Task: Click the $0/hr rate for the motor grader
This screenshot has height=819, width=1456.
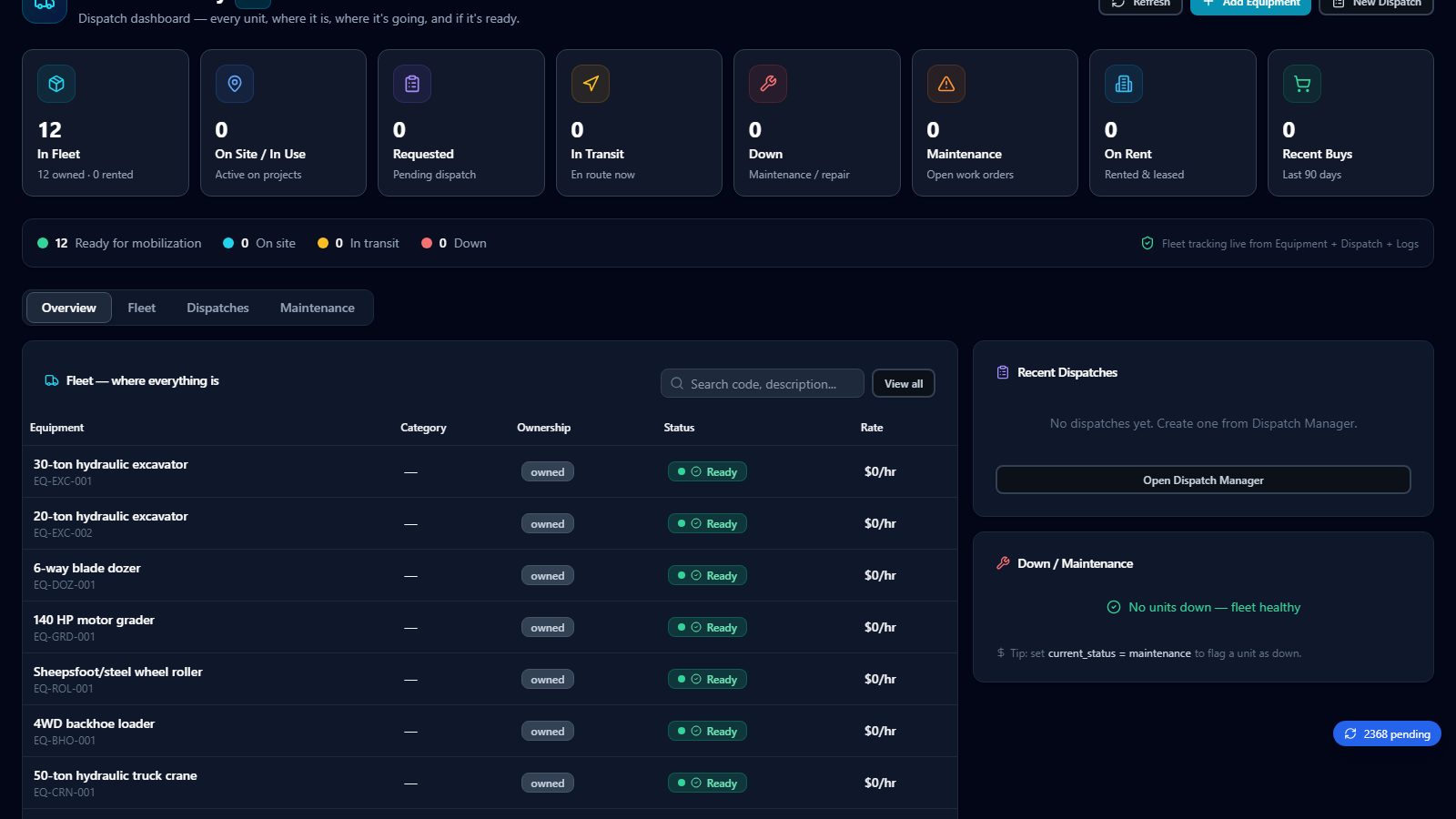Action: point(880,627)
